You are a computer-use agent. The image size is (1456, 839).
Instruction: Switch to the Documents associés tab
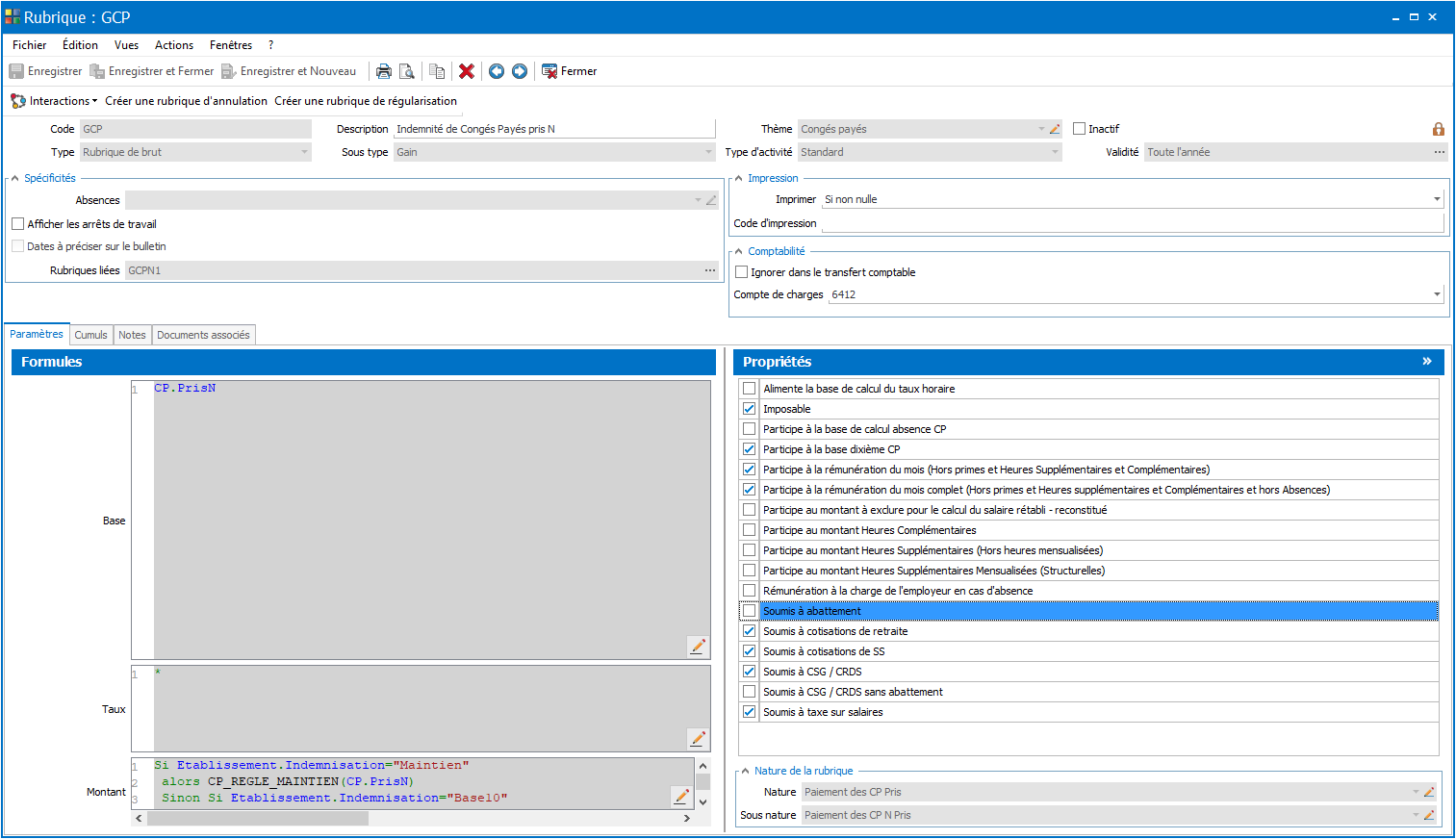[203, 335]
